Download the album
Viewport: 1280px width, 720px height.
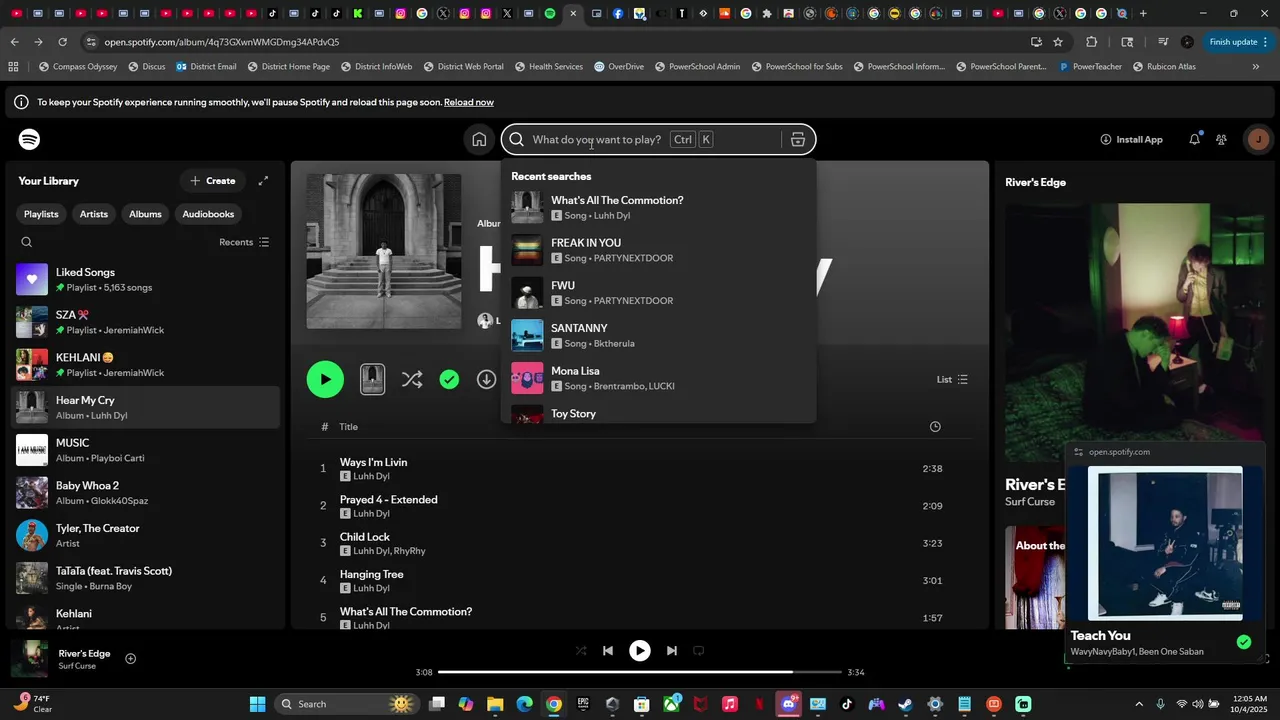(486, 379)
